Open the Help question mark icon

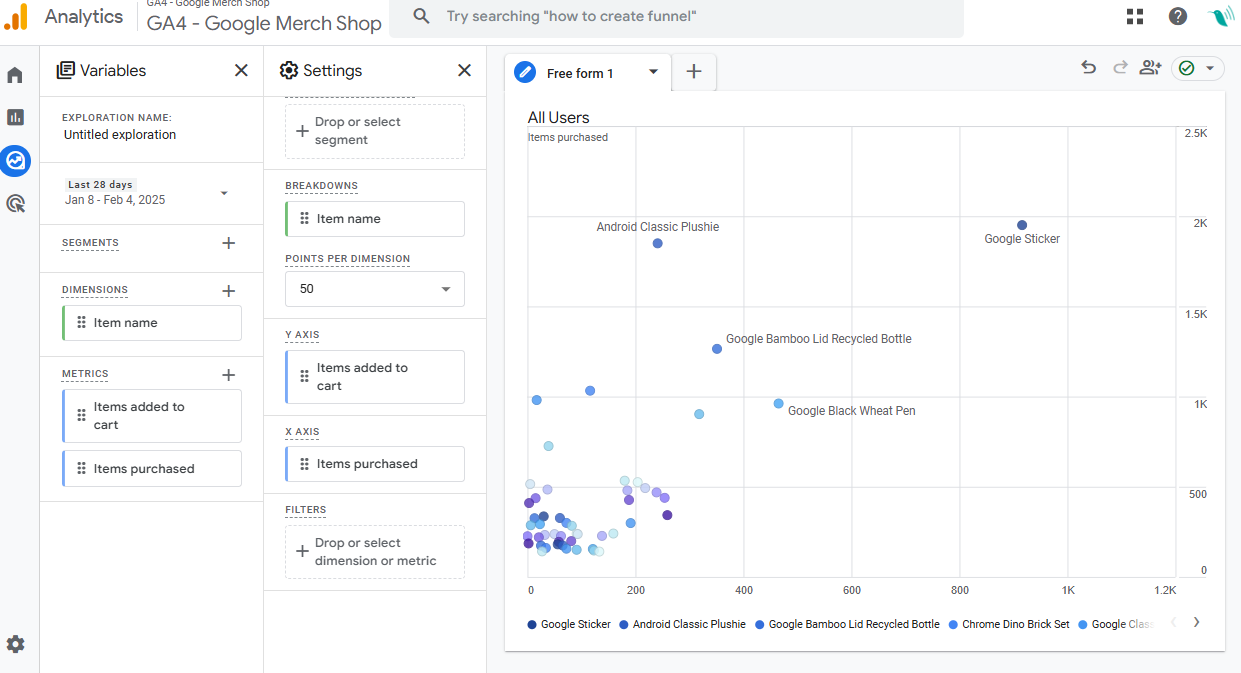click(1178, 16)
